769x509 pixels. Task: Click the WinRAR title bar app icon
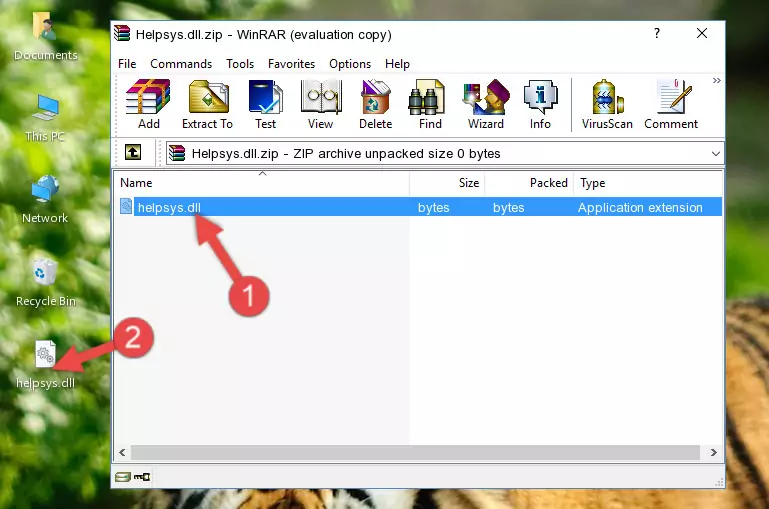[123, 34]
